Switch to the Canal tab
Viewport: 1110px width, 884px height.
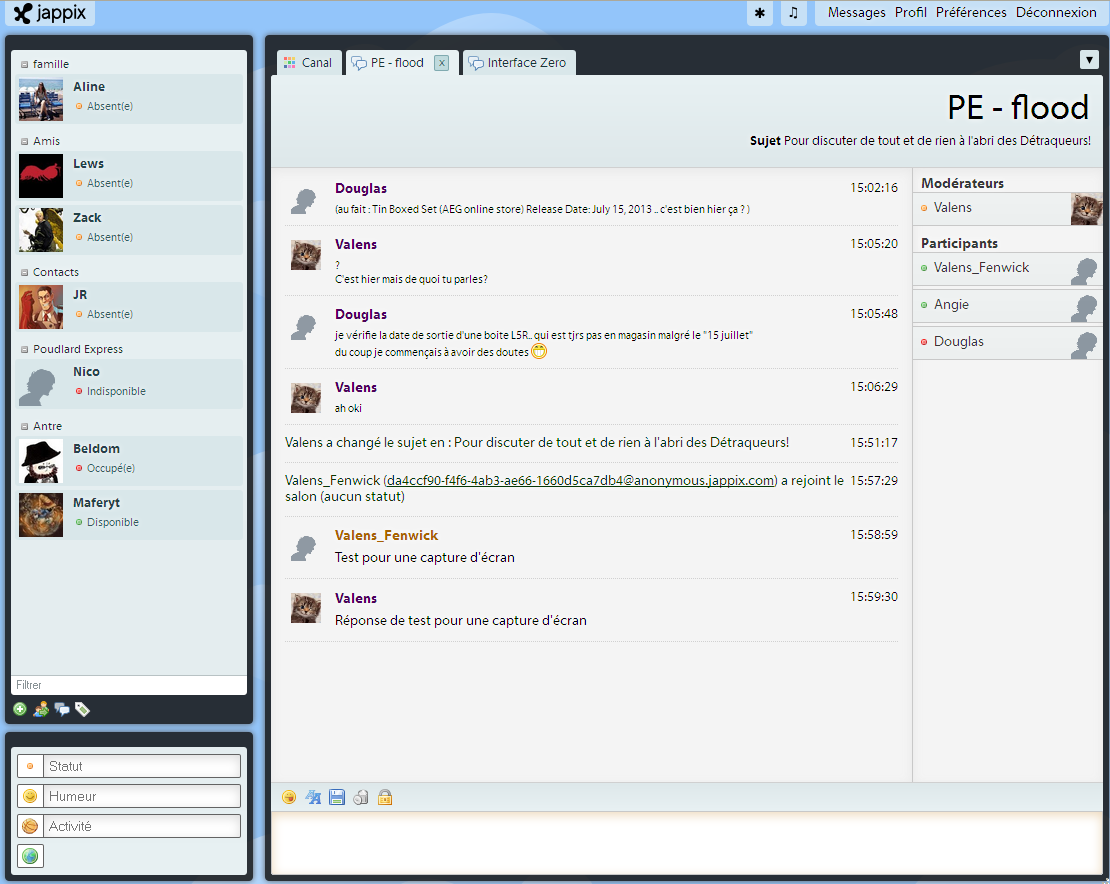point(308,63)
